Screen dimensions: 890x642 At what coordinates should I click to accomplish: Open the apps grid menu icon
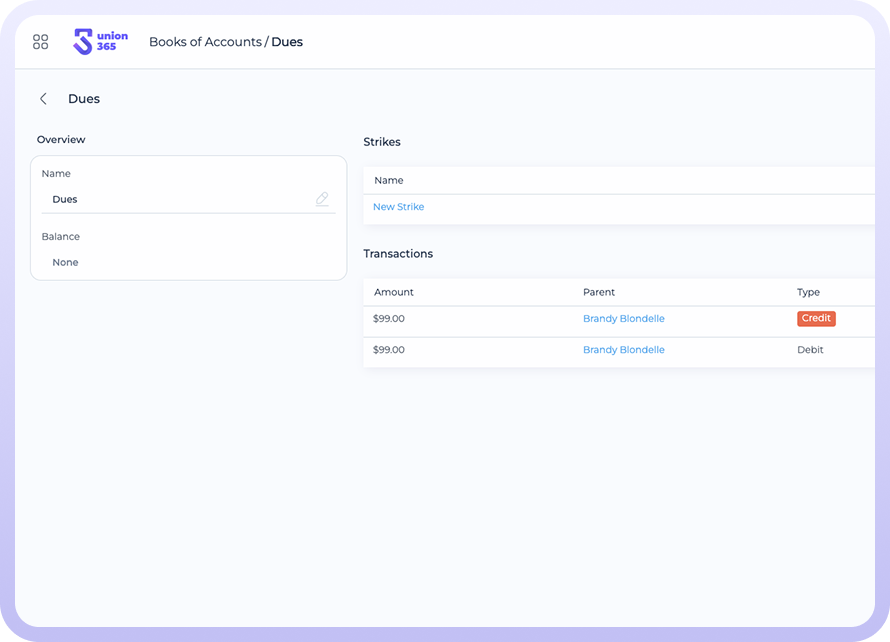coord(41,42)
